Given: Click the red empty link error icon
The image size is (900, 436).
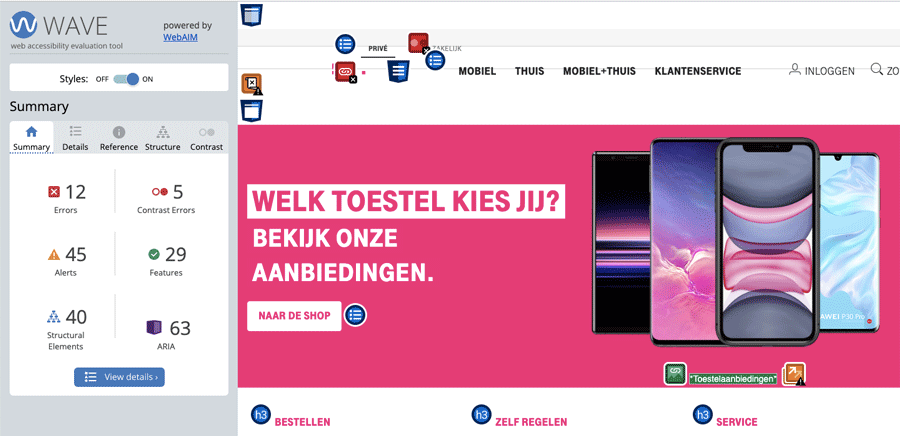Looking at the screenshot, I should pos(346,71).
